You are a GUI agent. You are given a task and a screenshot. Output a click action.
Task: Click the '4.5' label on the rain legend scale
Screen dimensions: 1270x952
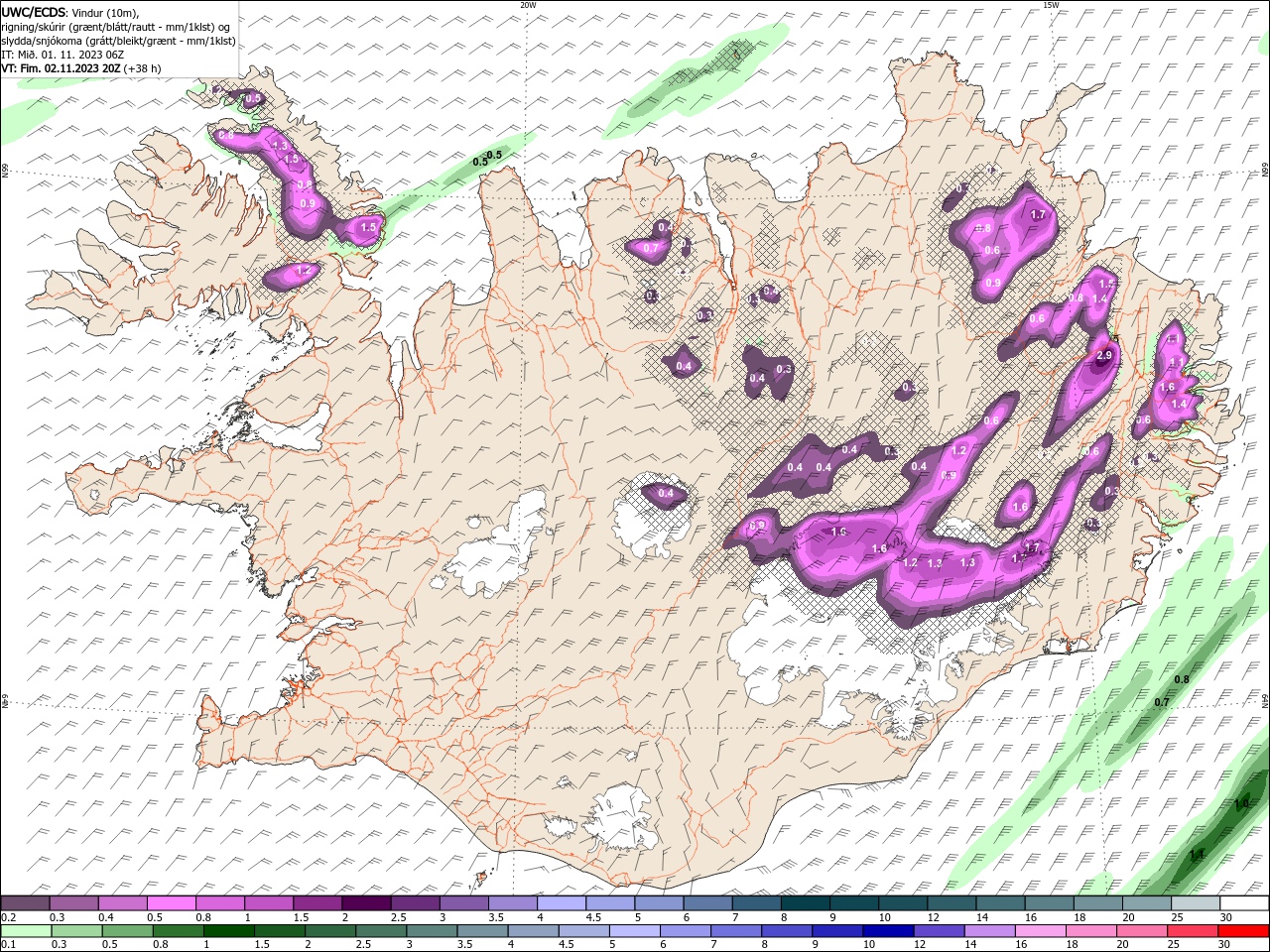pos(567,945)
